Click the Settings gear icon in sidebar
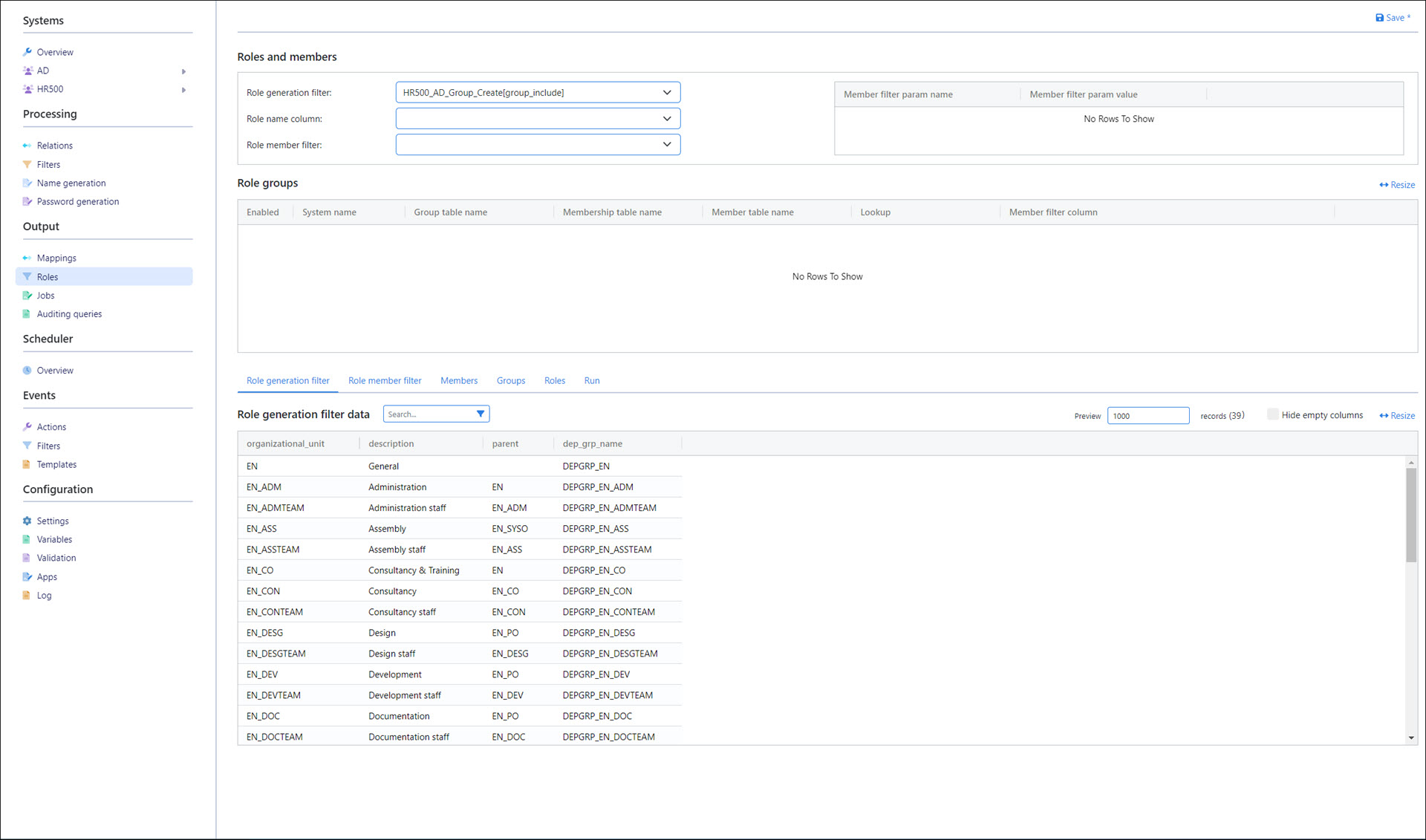Image resolution: width=1426 pixels, height=840 pixels. (x=27, y=521)
